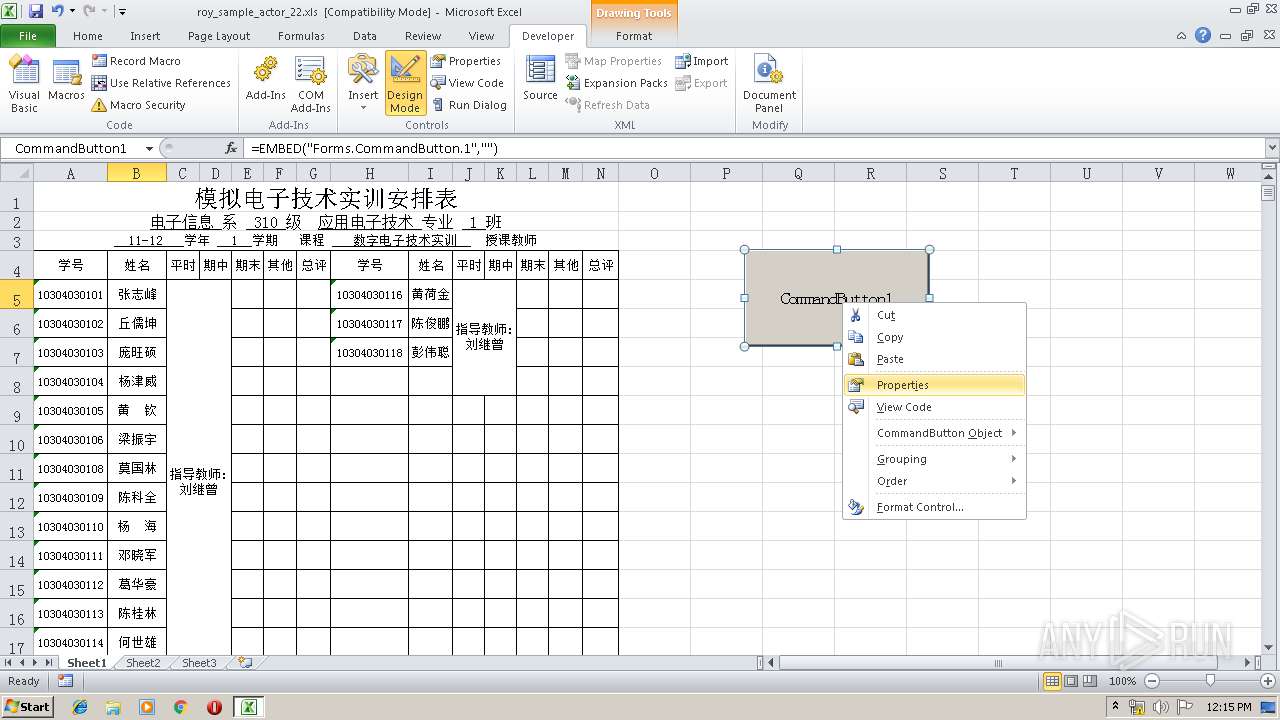
Task: Open the Format tab under Drawing Tools
Action: click(x=634, y=36)
